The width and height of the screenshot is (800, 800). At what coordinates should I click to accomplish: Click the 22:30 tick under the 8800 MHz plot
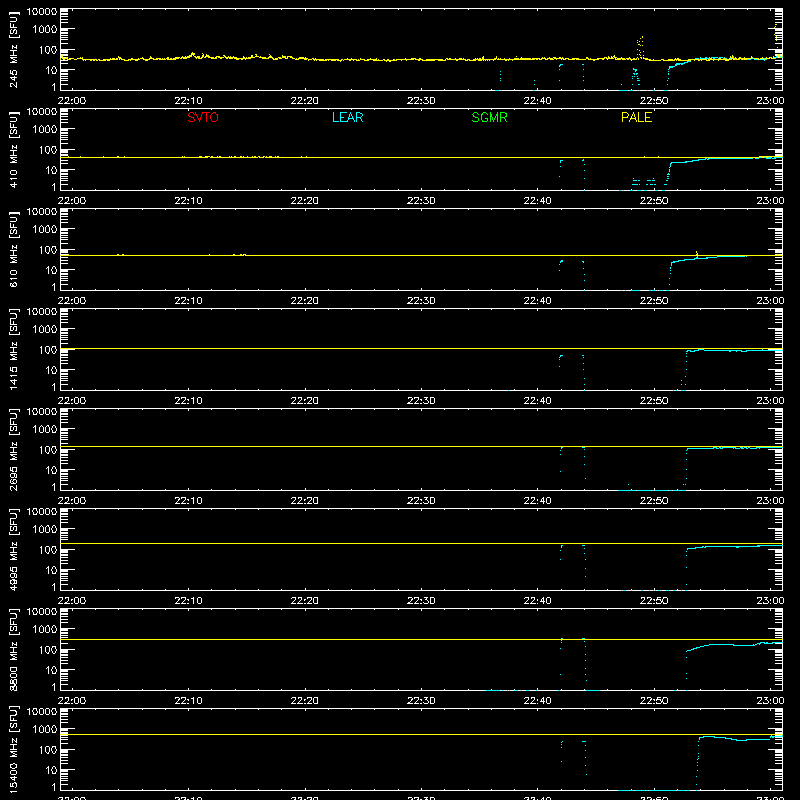coord(421,701)
